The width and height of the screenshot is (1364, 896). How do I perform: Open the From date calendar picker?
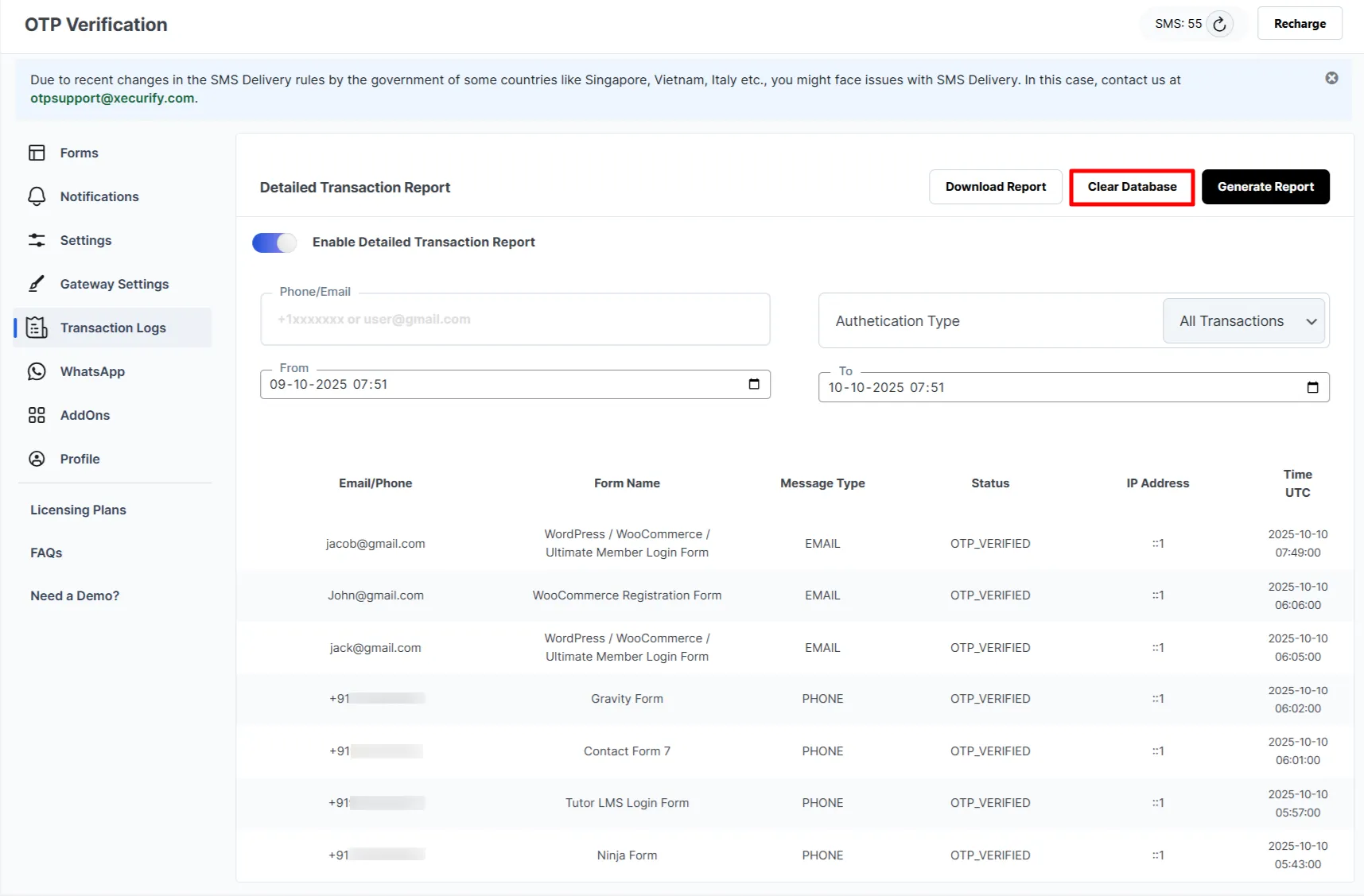pyautogui.click(x=754, y=384)
